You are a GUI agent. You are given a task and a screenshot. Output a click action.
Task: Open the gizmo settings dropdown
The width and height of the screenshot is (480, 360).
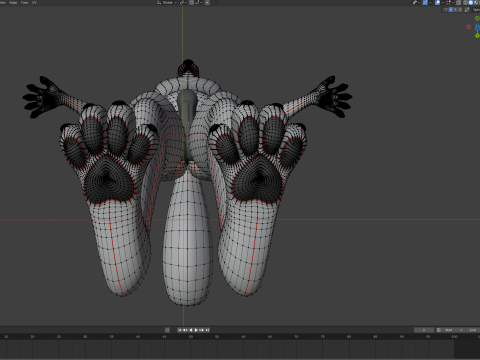coord(430,2)
